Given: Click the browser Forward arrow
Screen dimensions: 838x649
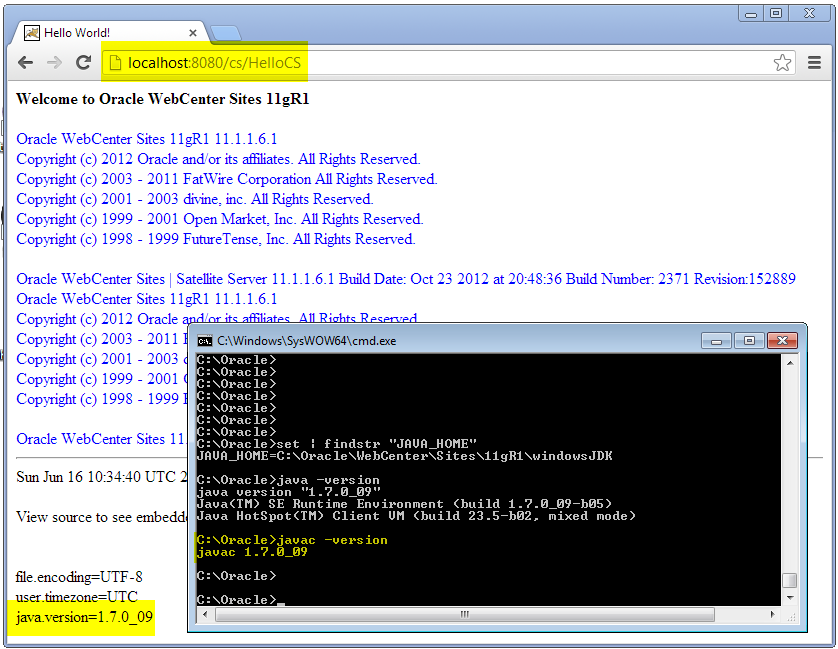Looking at the screenshot, I should [54, 63].
